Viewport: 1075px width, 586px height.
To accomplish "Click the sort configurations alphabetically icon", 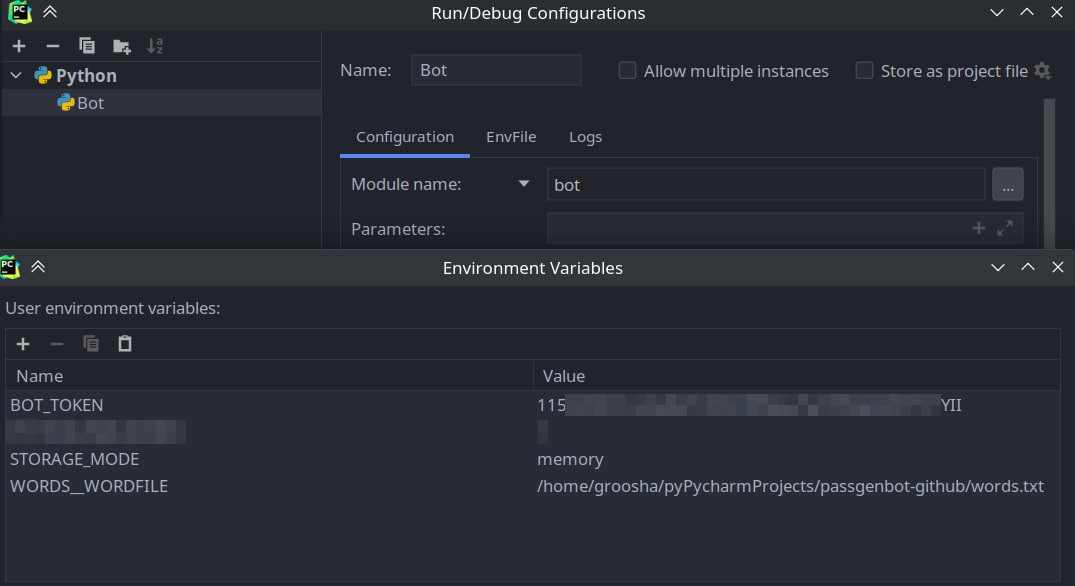I will (155, 46).
